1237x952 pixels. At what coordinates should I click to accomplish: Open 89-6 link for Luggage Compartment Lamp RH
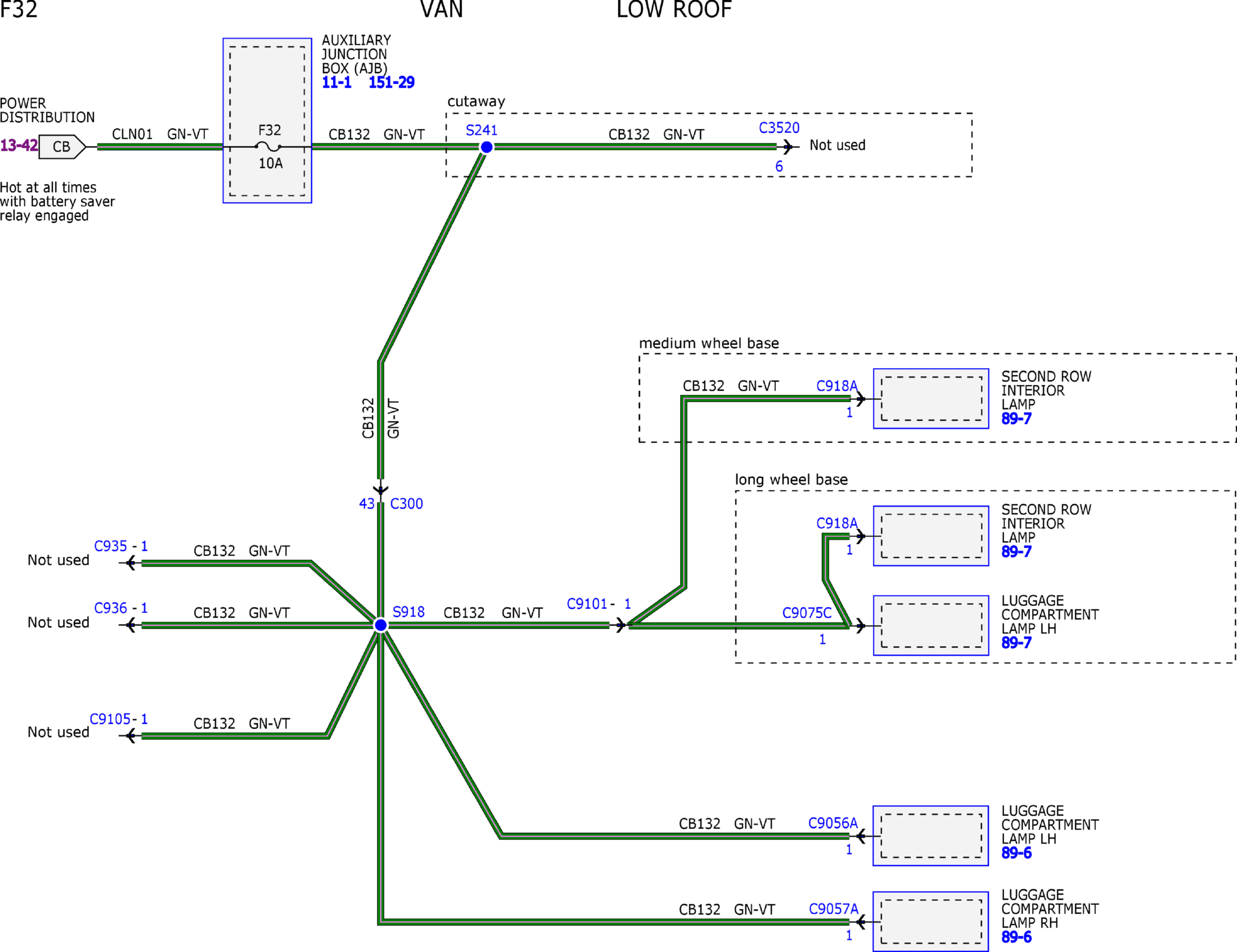click(1016, 937)
